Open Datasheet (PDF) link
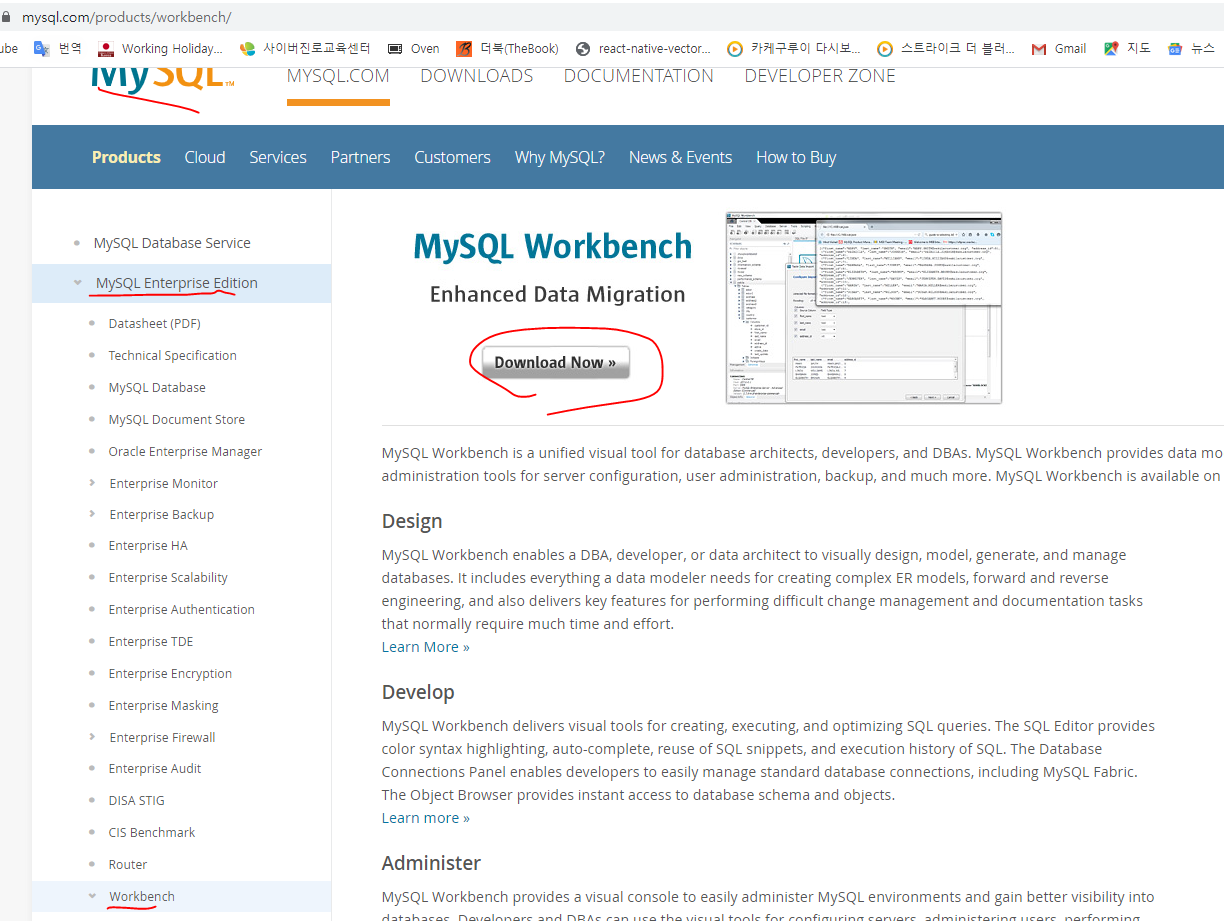The height and width of the screenshot is (921, 1224). coord(155,324)
